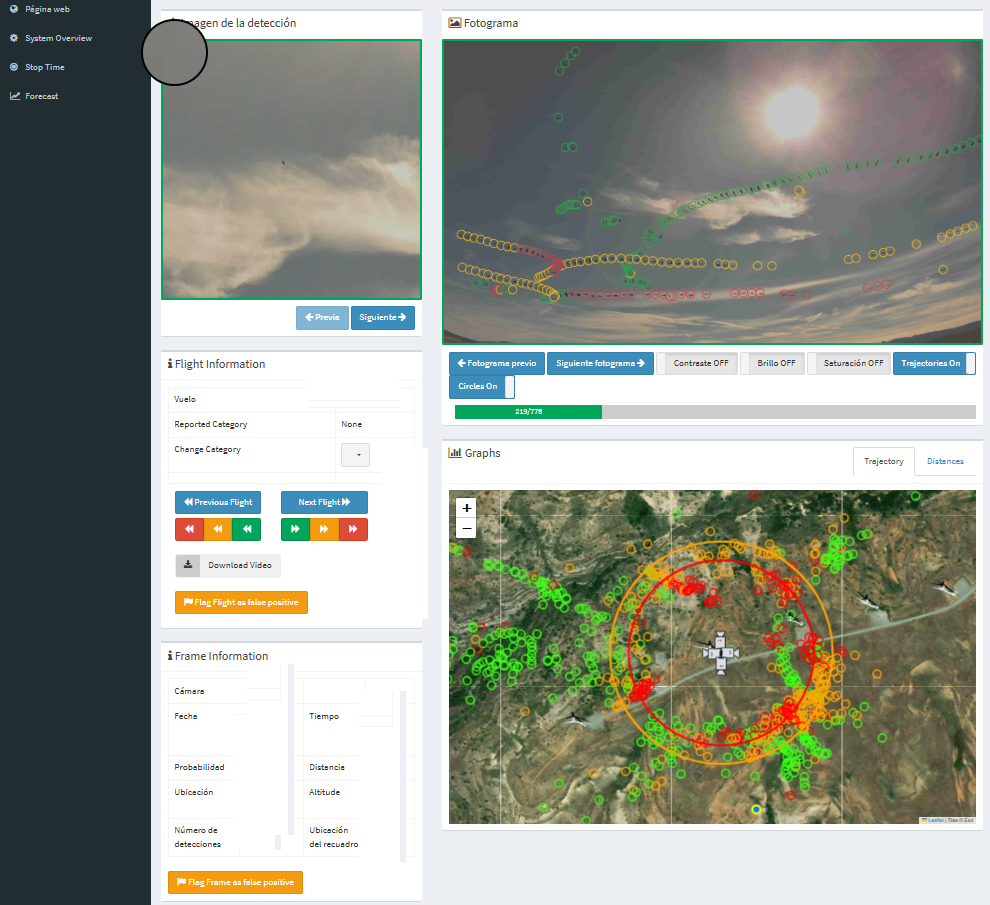
Task: Click the green rewind flight button
Action: pyautogui.click(x=246, y=530)
